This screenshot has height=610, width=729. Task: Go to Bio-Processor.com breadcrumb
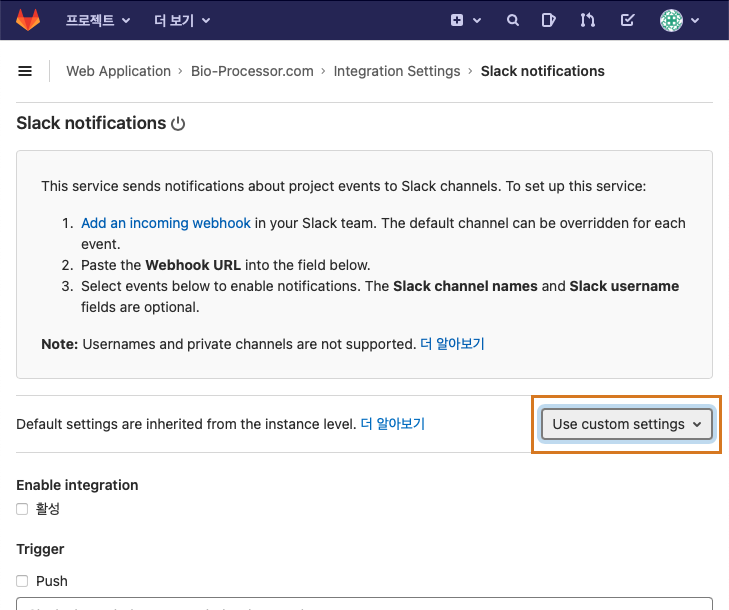tap(252, 71)
